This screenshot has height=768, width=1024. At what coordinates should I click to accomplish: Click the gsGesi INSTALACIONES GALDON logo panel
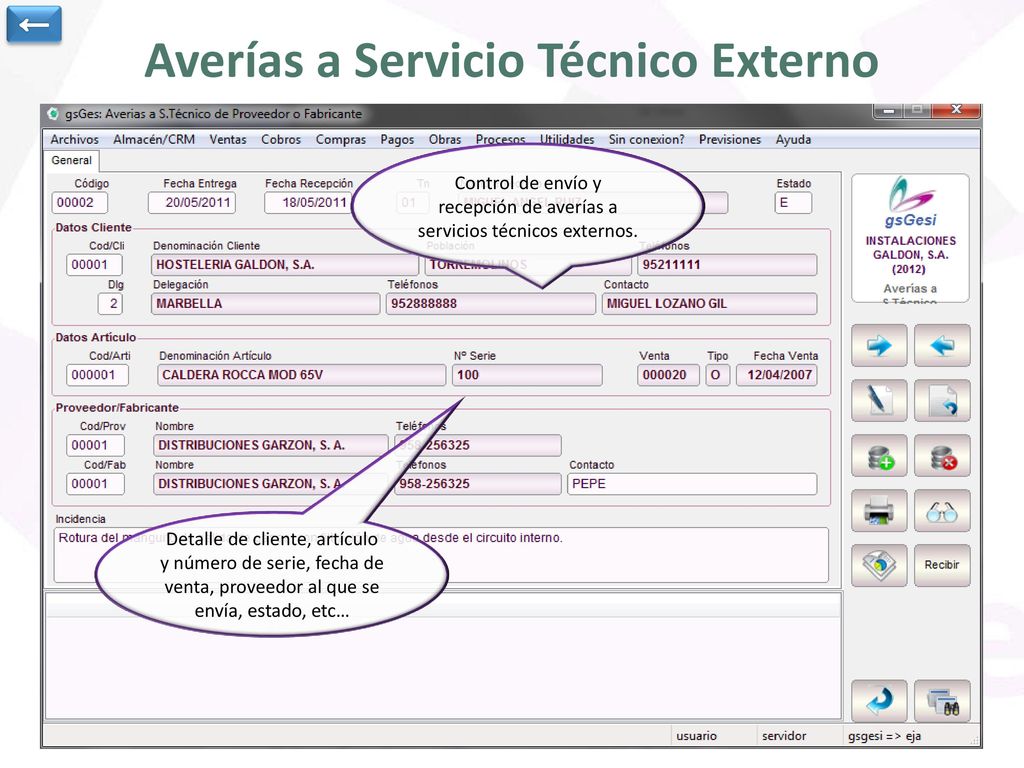tap(910, 238)
